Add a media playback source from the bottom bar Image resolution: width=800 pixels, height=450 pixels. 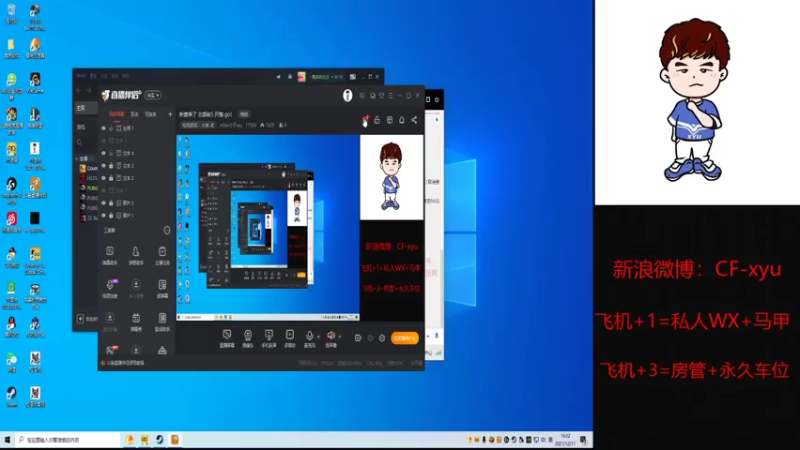coord(290,338)
